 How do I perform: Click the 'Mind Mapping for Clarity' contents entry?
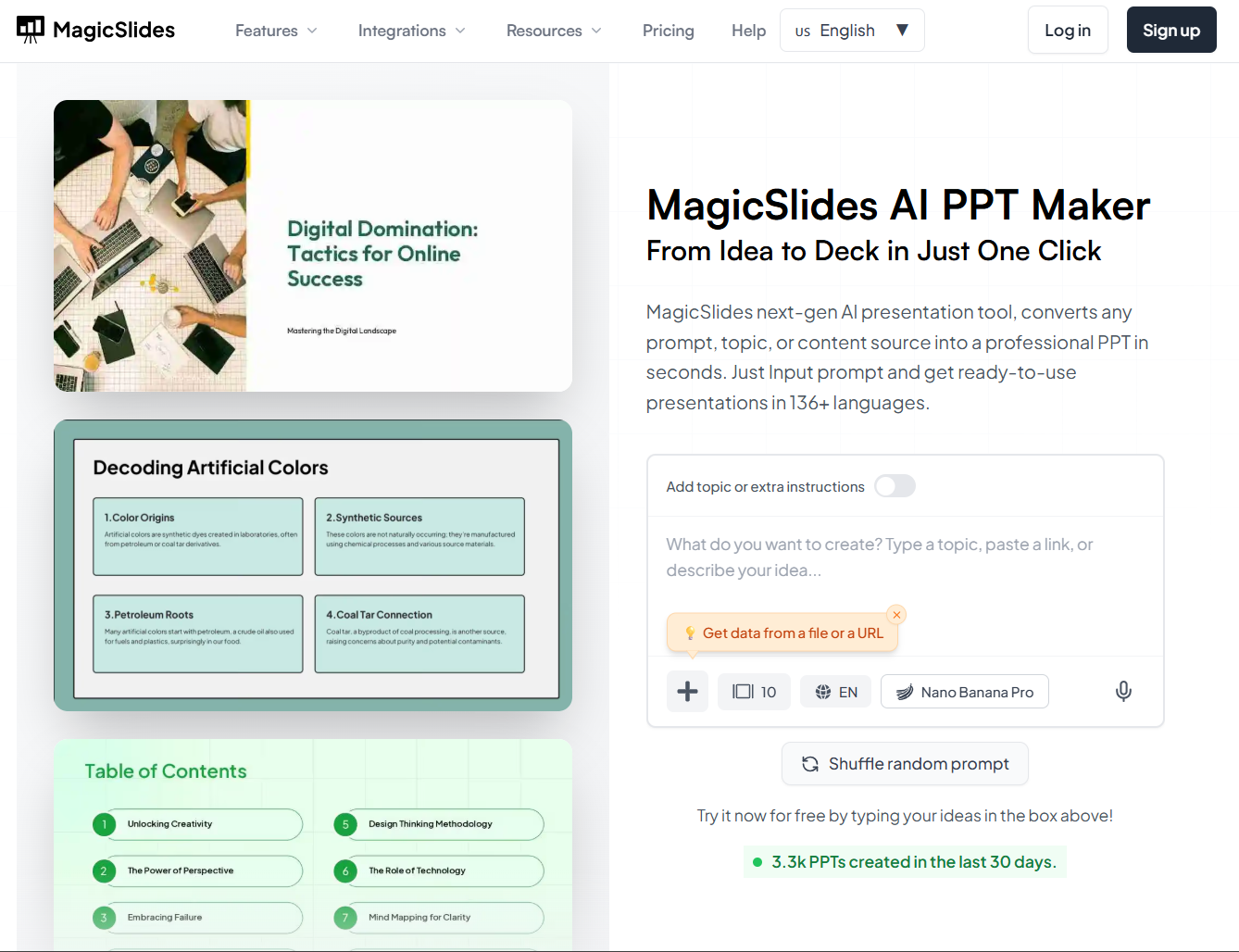tap(439, 918)
